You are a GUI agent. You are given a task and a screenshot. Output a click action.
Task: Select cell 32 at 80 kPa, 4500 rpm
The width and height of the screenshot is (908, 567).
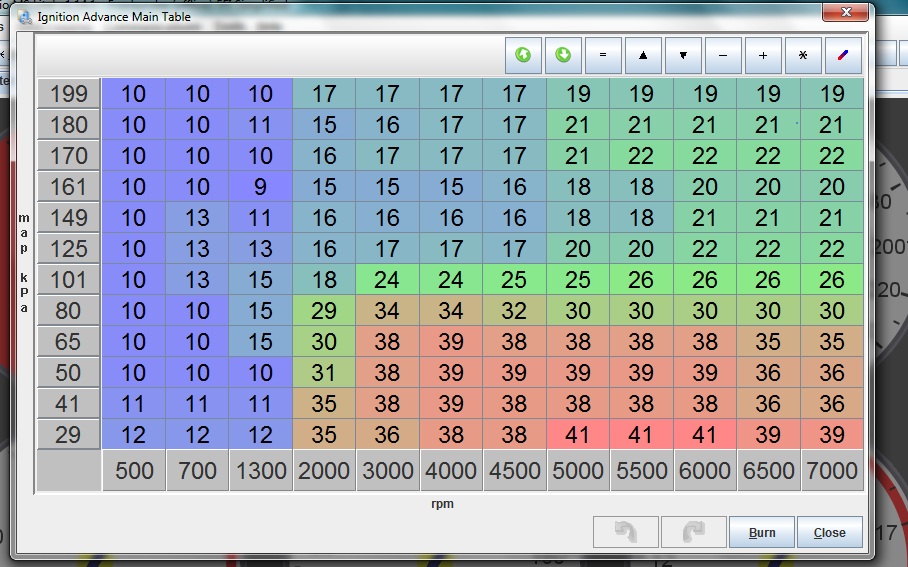coord(514,310)
